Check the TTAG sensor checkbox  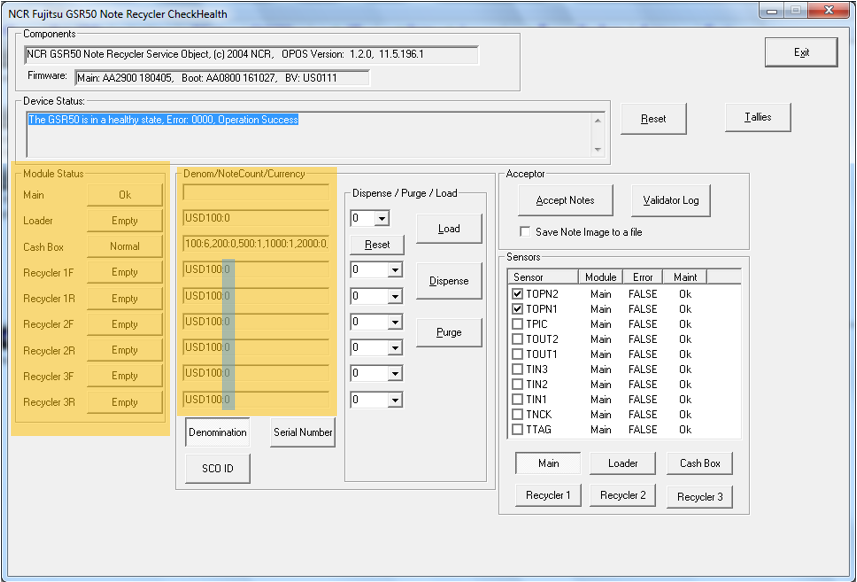(517, 430)
